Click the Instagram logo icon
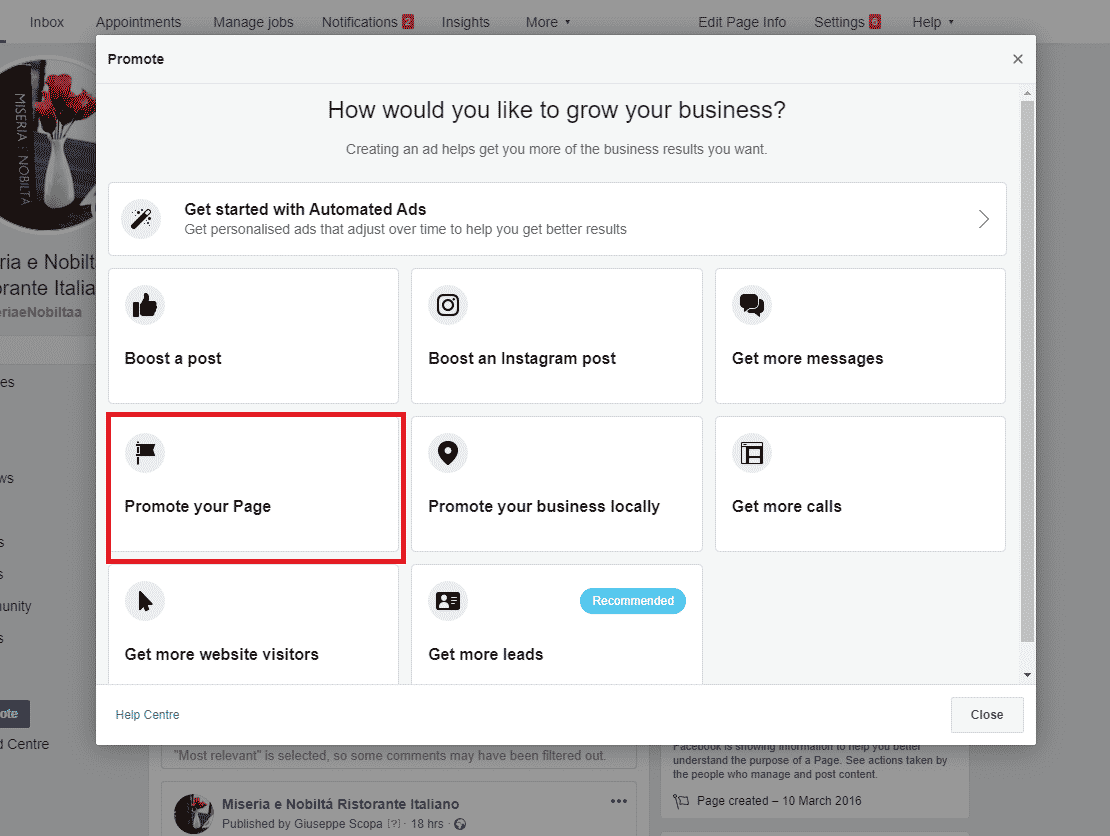1110x836 pixels. [x=448, y=305]
